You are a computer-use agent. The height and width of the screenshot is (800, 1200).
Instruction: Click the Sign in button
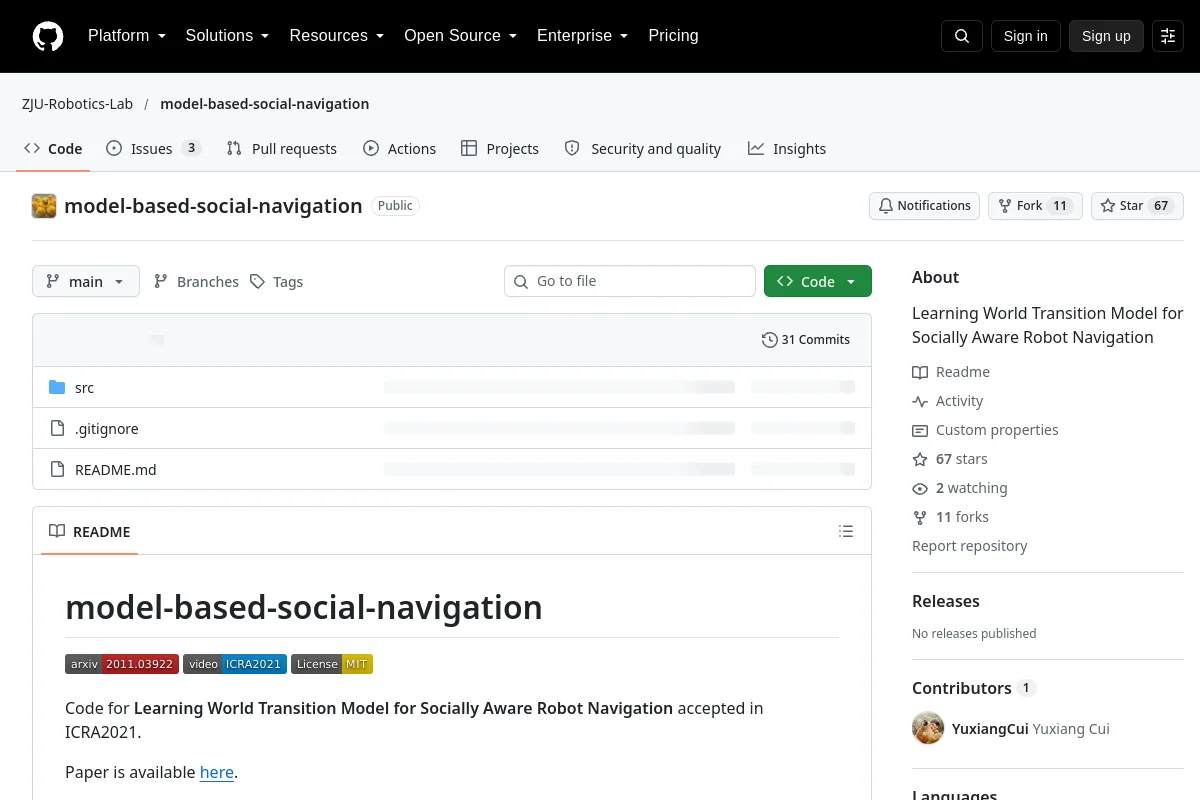tap(1025, 36)
